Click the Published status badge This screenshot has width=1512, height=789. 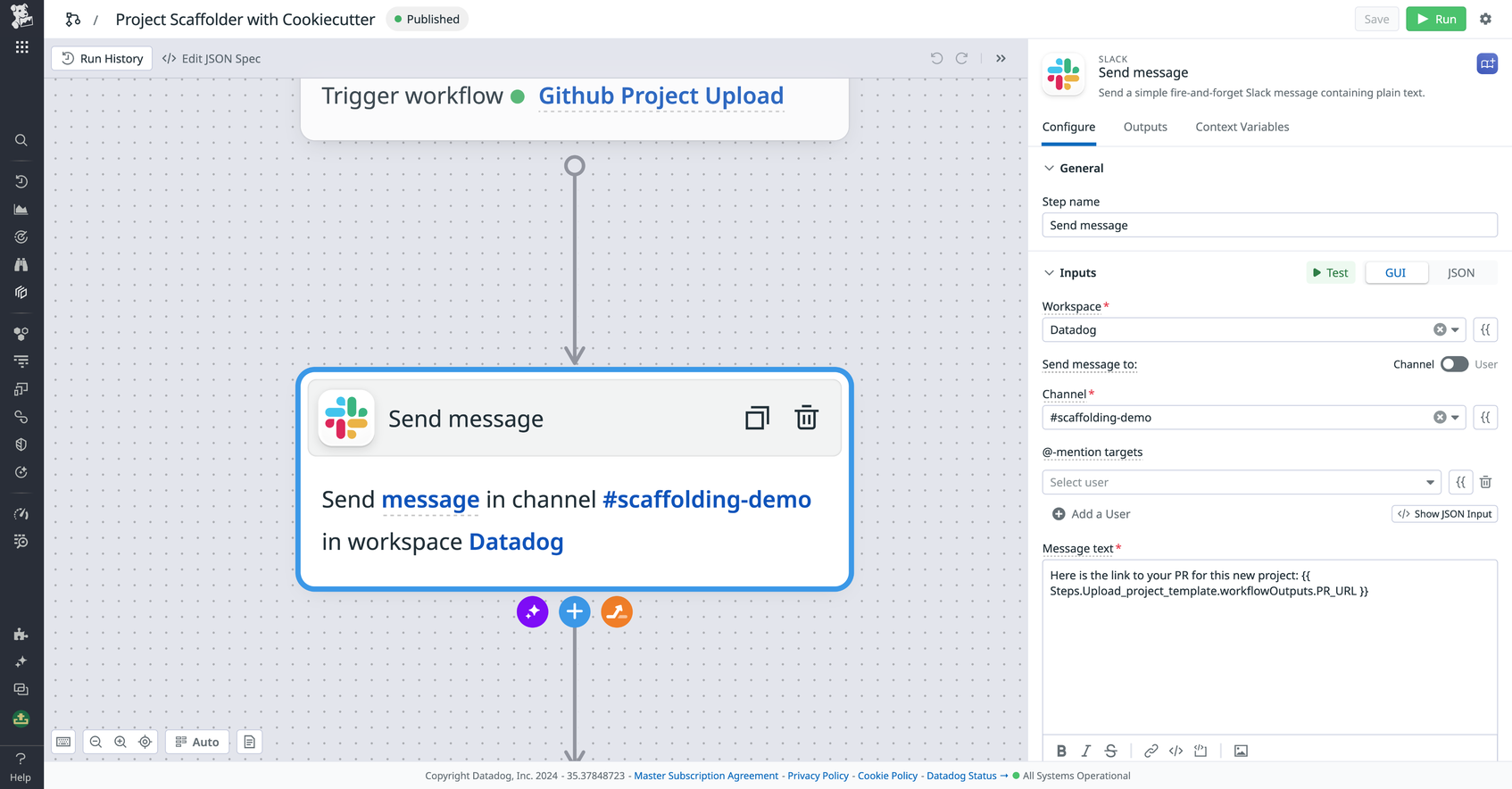428,19
